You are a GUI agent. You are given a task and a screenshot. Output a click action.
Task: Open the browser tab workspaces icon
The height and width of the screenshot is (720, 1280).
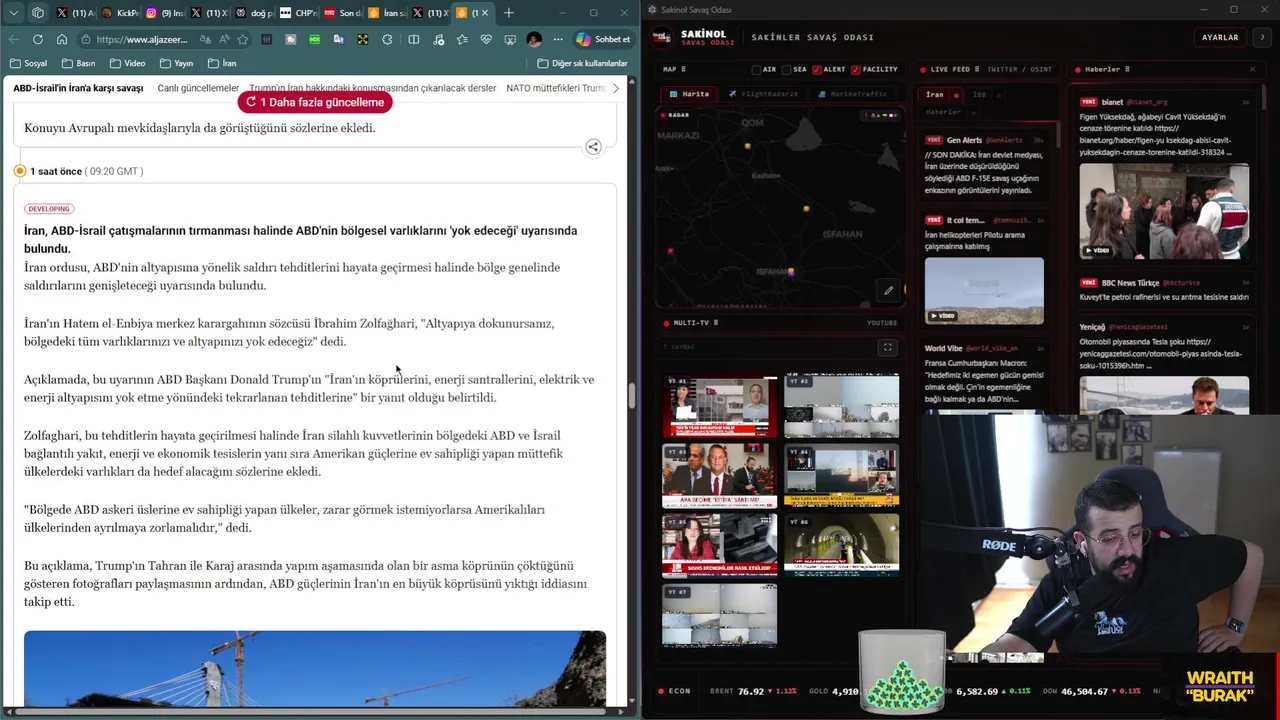click(x=38, y=13)
